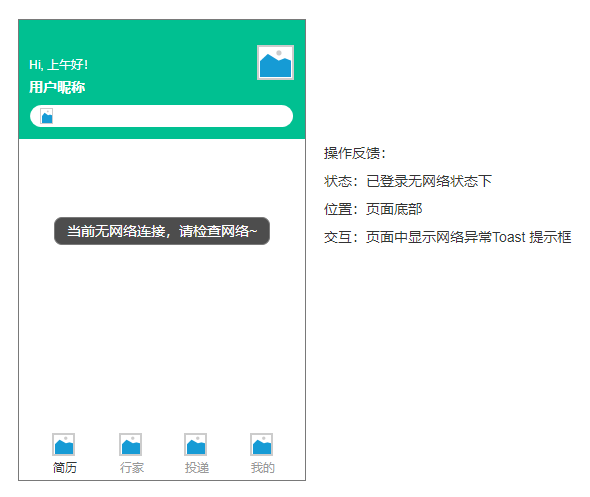
Task: Switch to the 简历 tab label
Action: pos(65,468)
